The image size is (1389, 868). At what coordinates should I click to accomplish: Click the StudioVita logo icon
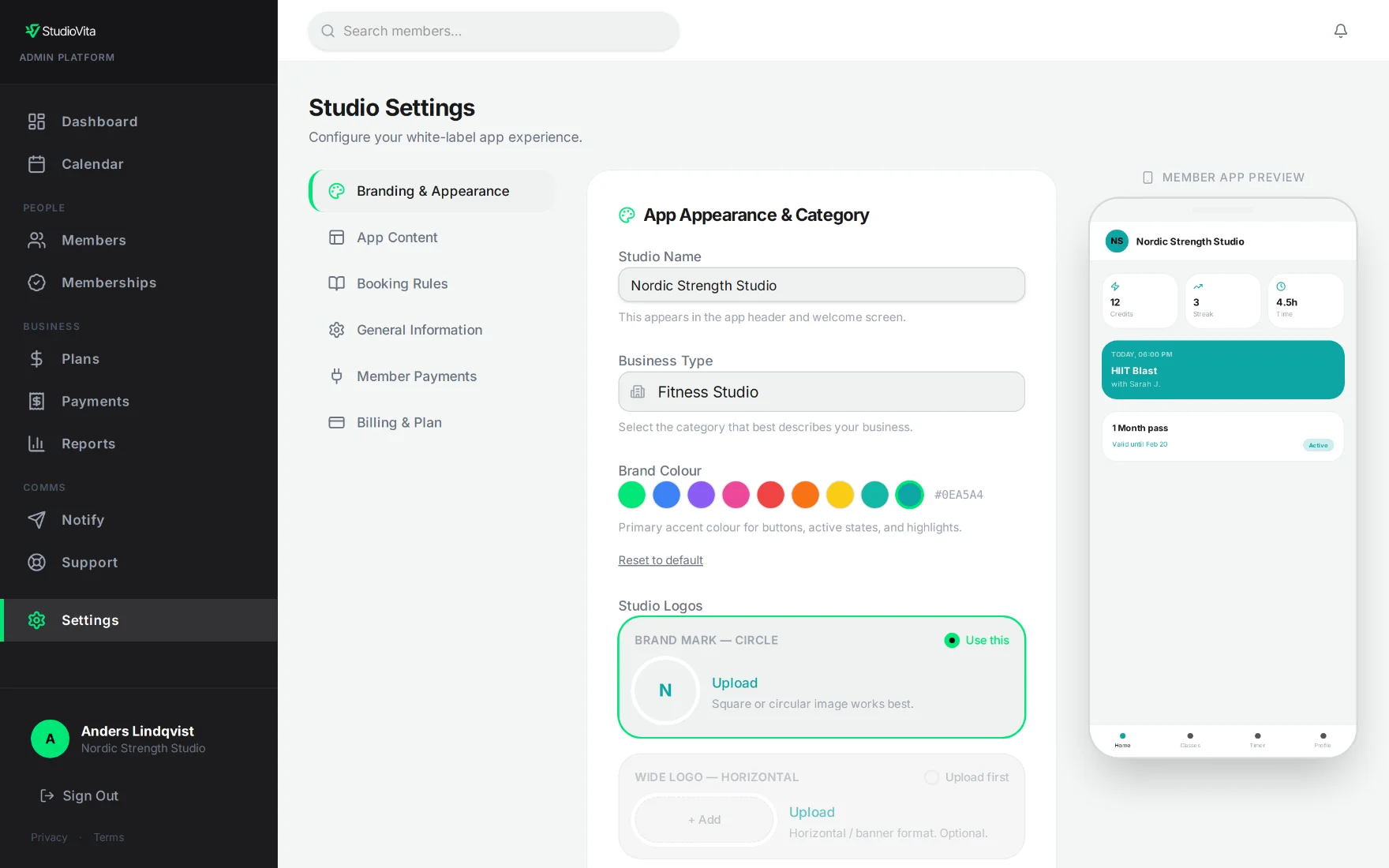tap(32, 31)
